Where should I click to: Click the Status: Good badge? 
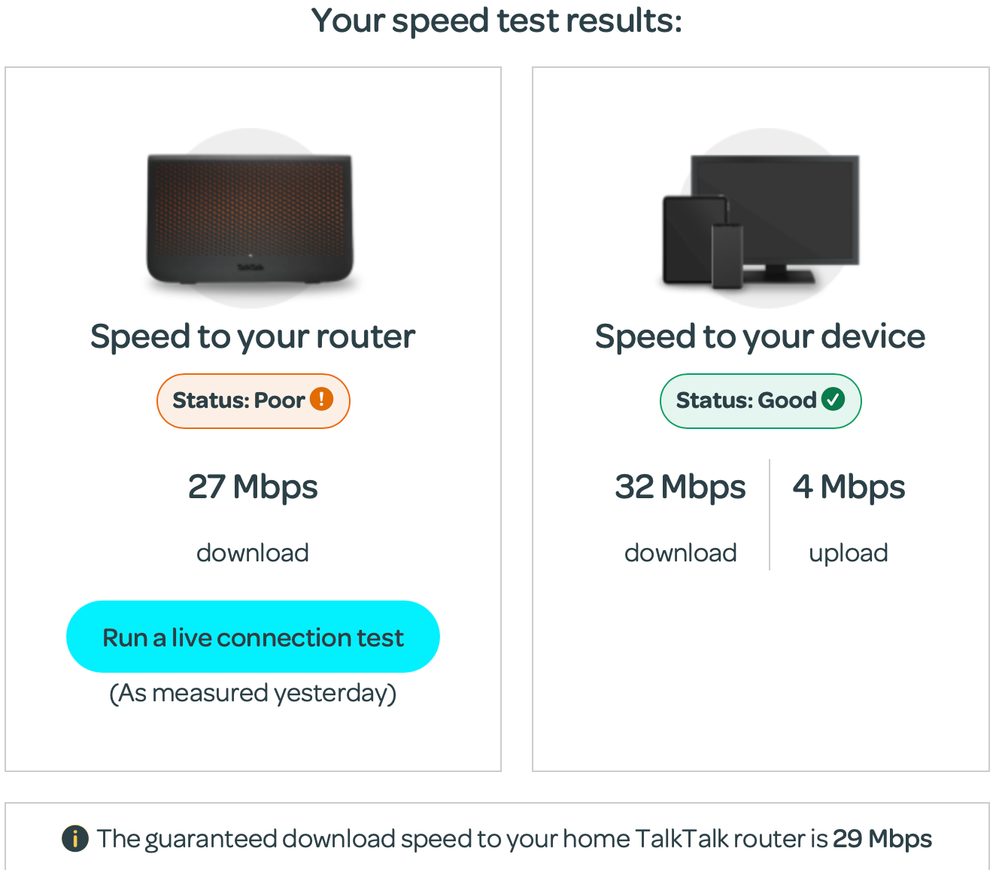tap(760, 400)
